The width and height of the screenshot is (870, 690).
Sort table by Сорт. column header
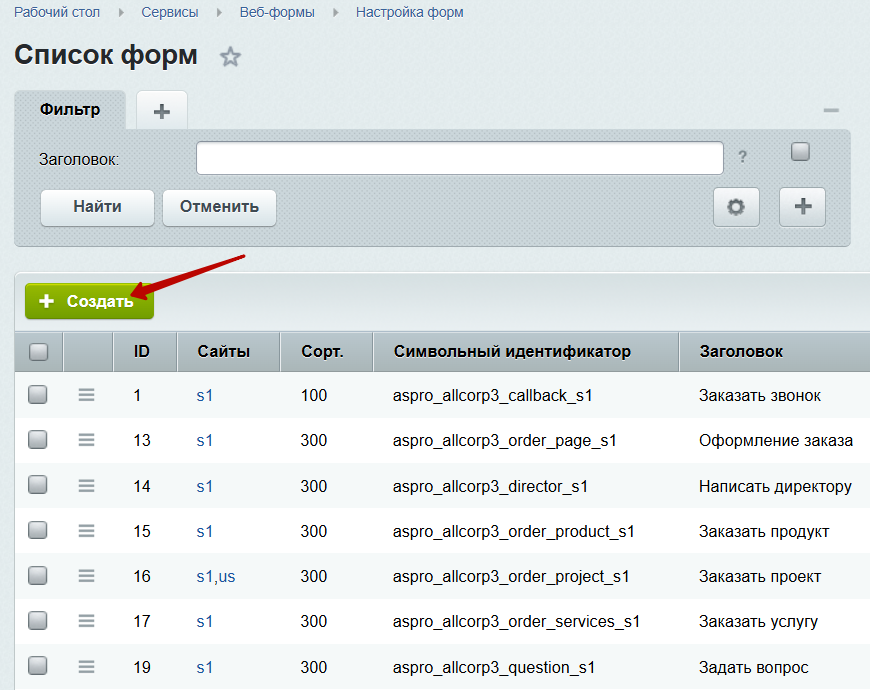[x=322, y=351]
